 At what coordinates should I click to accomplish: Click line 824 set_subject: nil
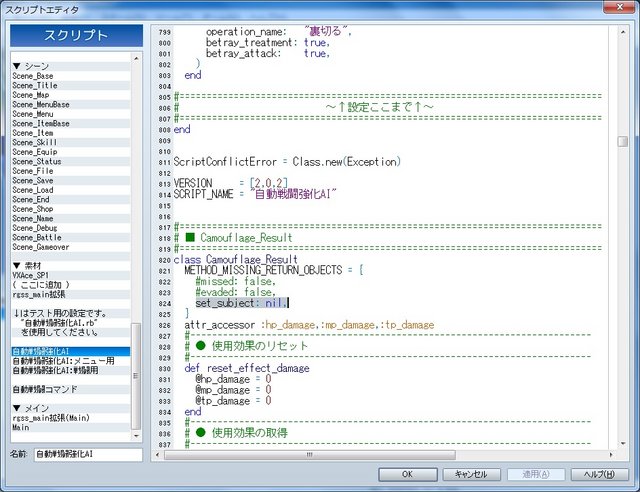click(242, 303)
